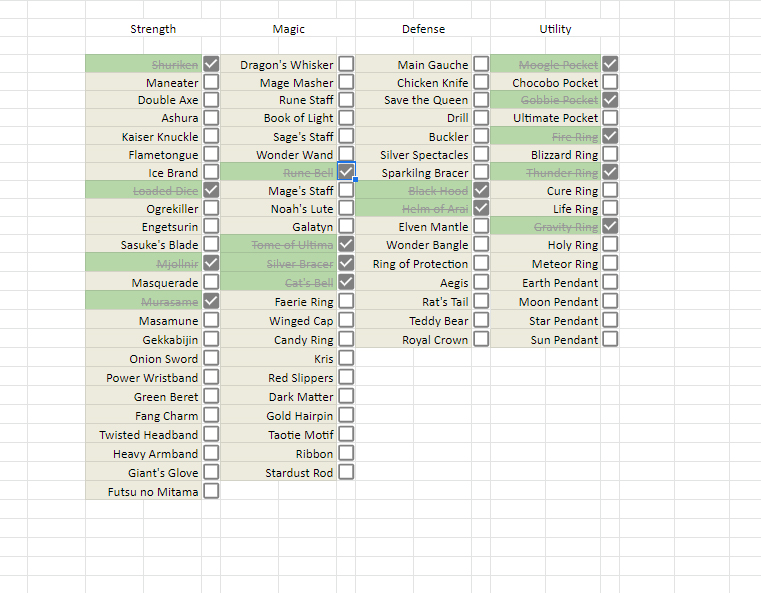761x593 pixels.
Task: Select the Utility header cell
Action: 555,28
